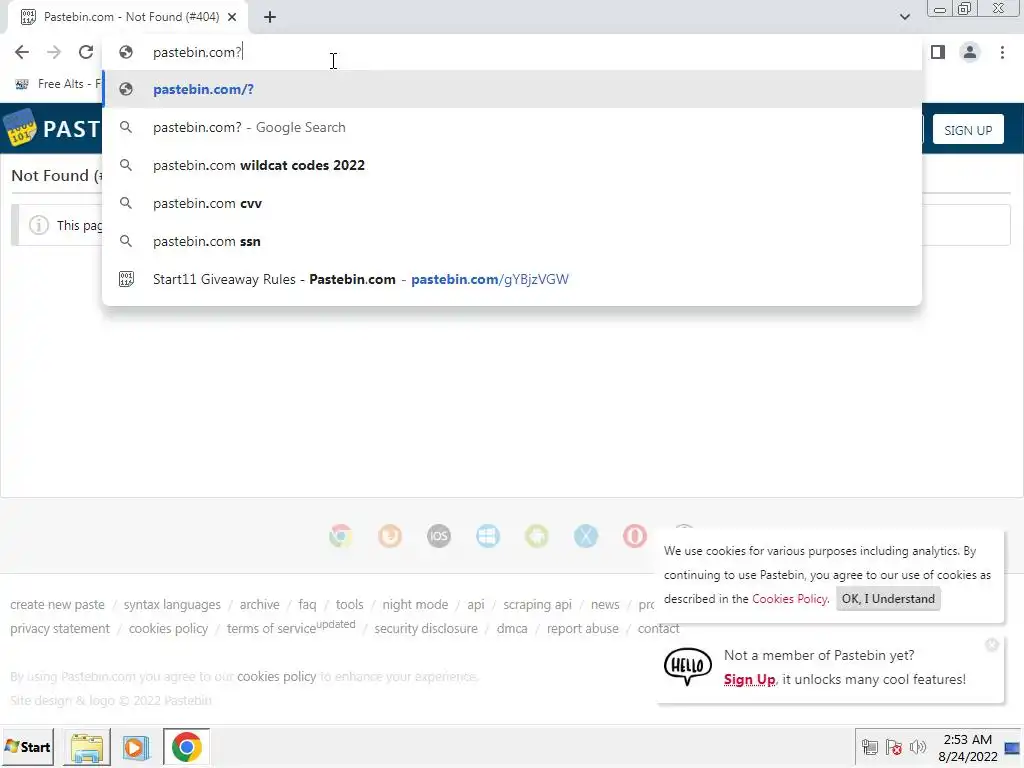Choose pastebin.com? Google Search suggestion
The width and height of the screenshot is (1024, 768).
[x=512, y=127]
